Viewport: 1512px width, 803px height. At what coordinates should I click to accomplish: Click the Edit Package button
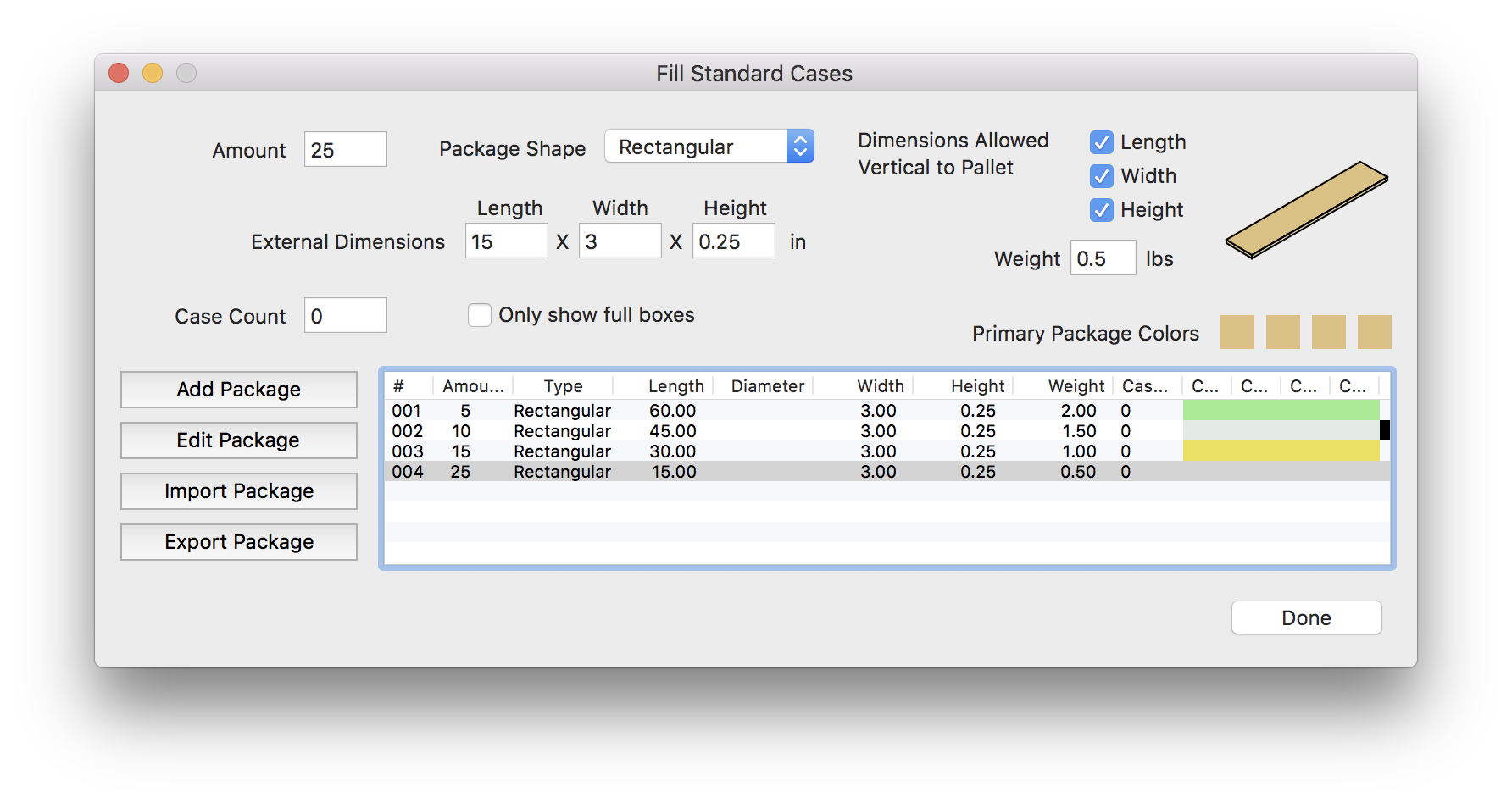(239, 440)
